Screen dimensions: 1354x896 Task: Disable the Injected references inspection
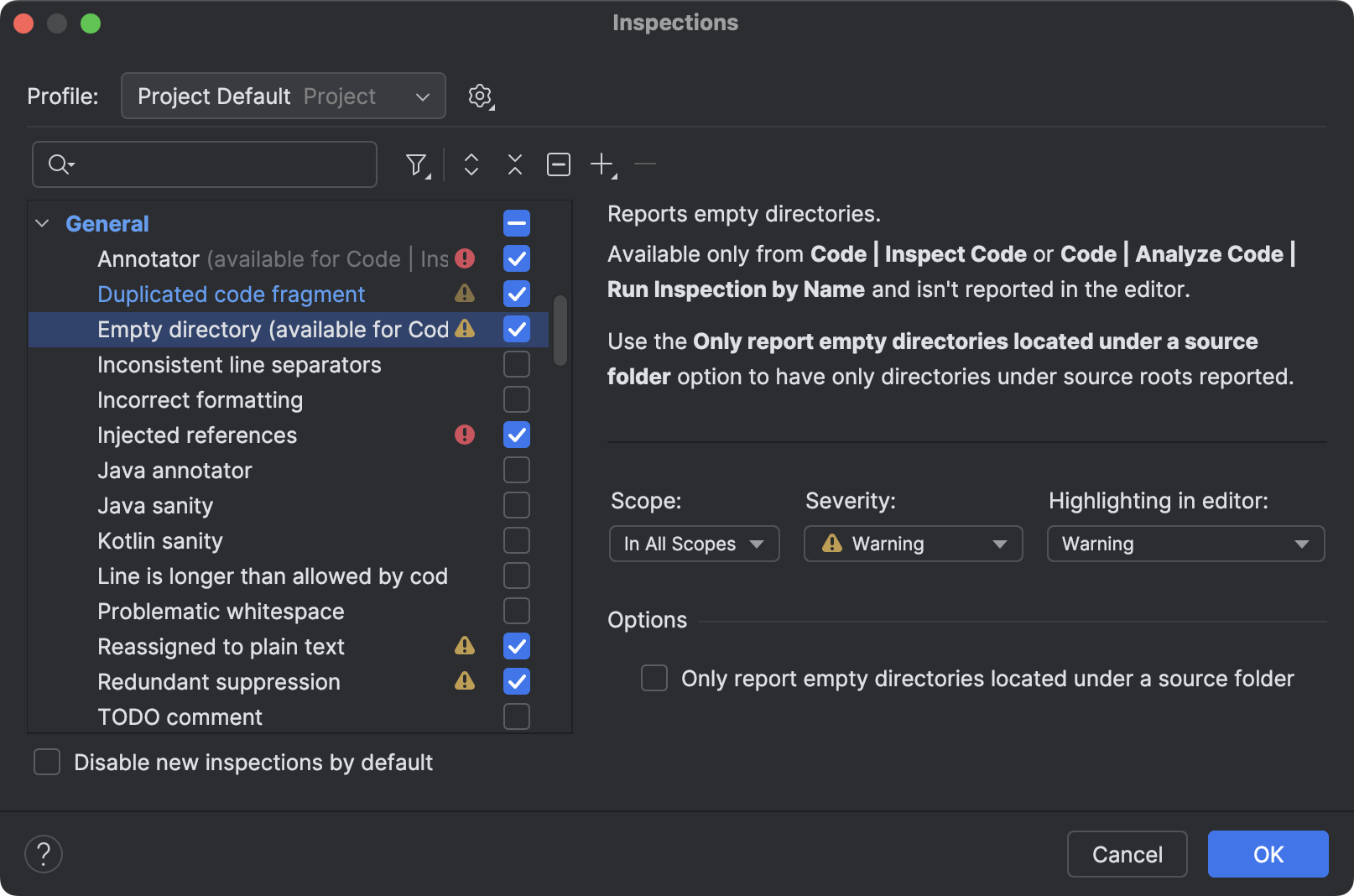pyautogui.click(x=516, y=435)
